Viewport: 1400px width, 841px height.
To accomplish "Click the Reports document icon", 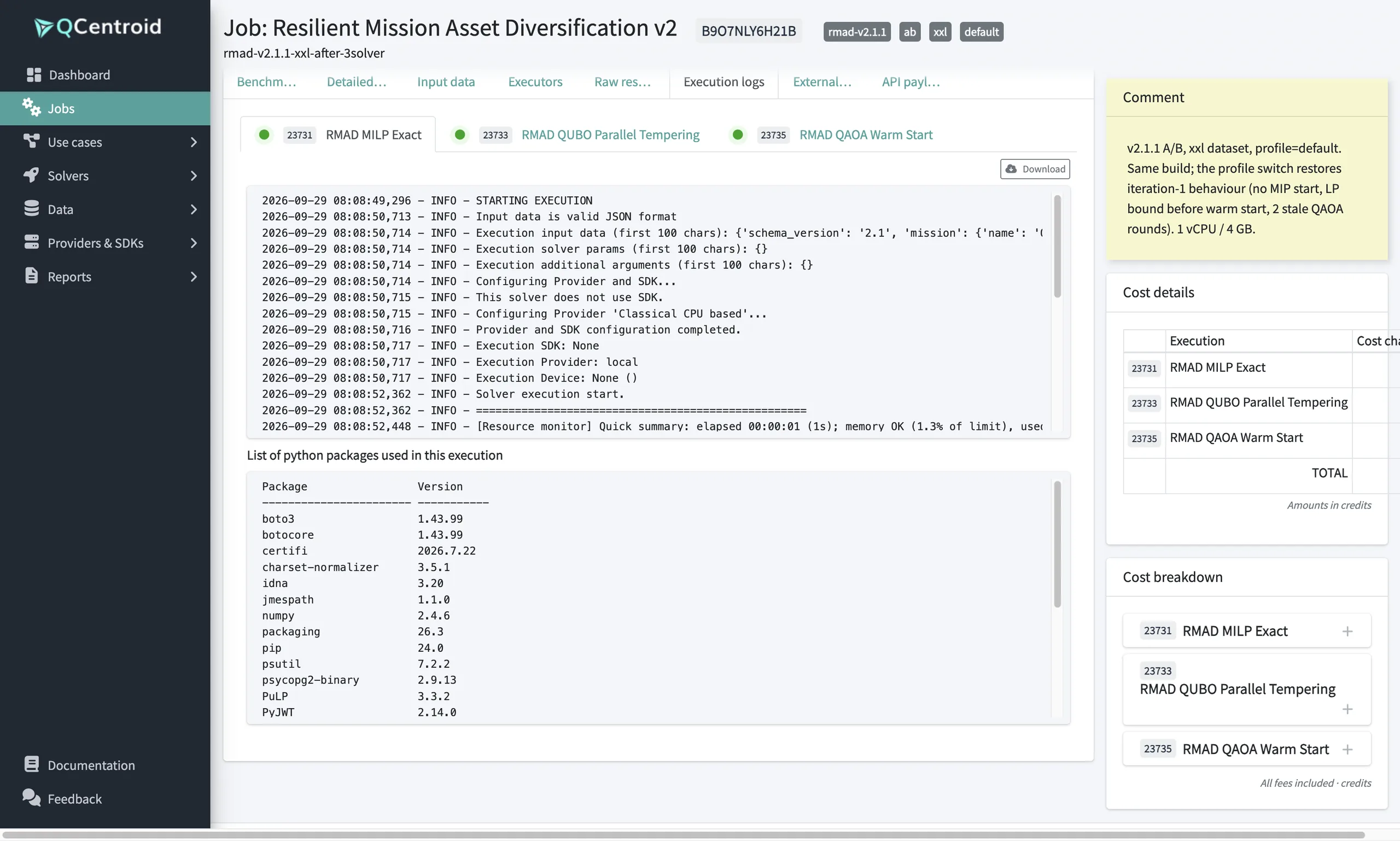I will [x=32, y=276].
